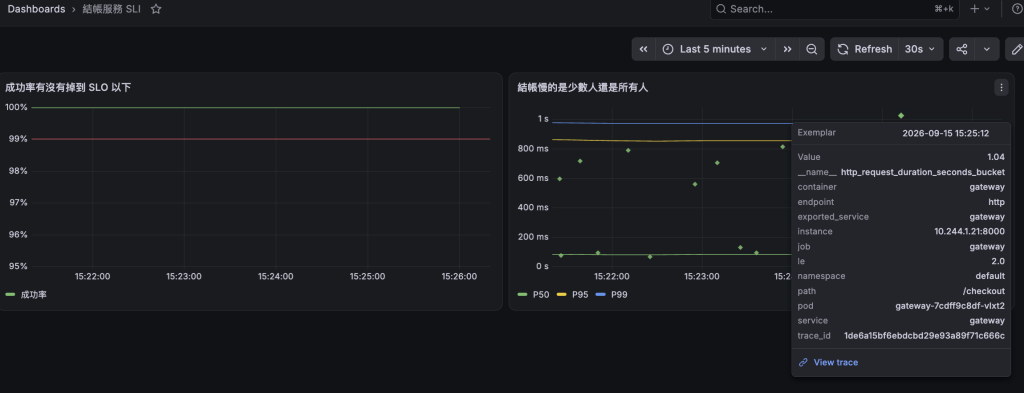
Task: Click the 結帳慢的是少數人還是所有人 panel title
Action: click(583, 87)
